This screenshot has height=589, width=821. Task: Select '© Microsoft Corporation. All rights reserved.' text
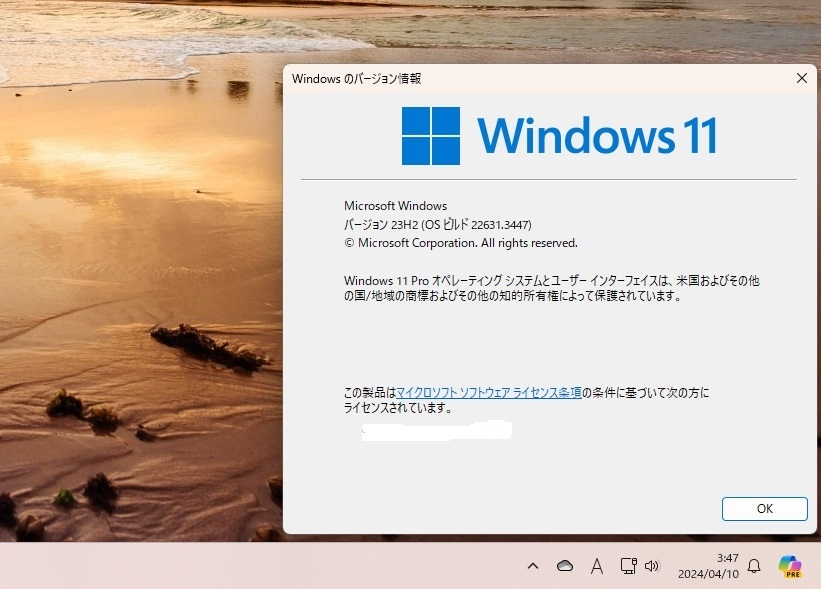click(x=461, y=243)
